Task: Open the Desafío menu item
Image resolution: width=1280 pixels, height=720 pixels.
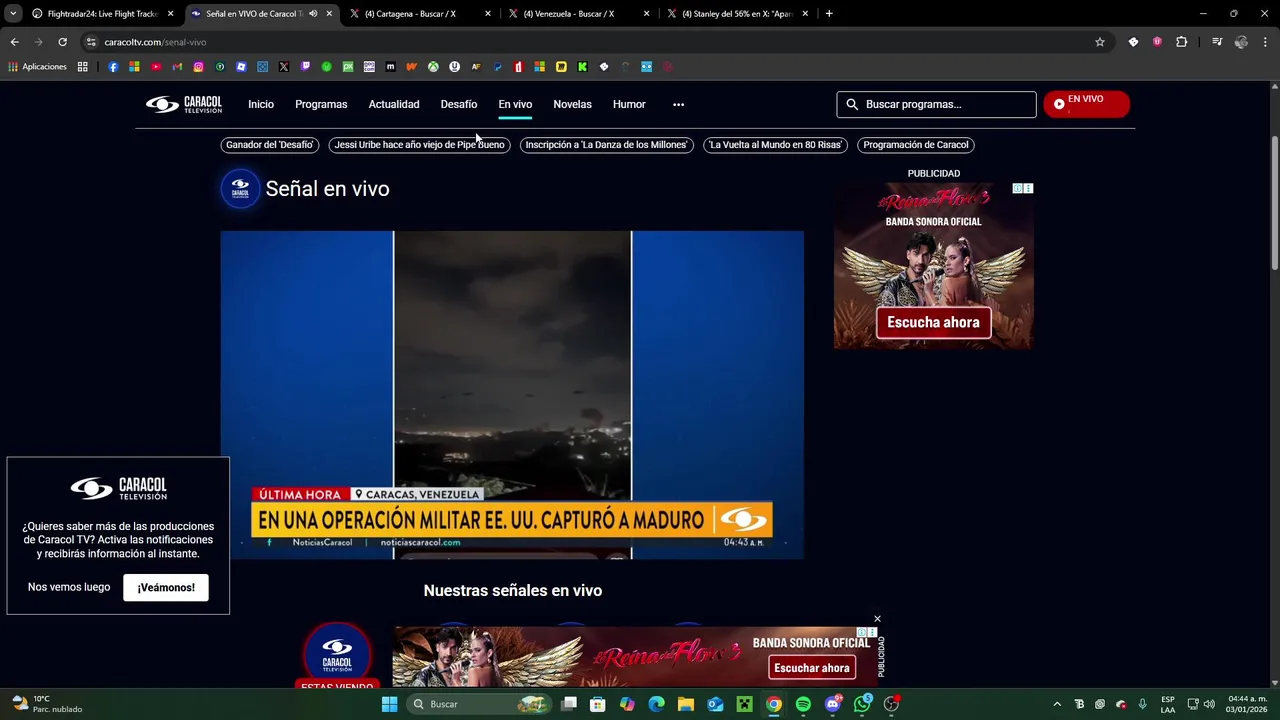Action: click(x=459, y=104)
